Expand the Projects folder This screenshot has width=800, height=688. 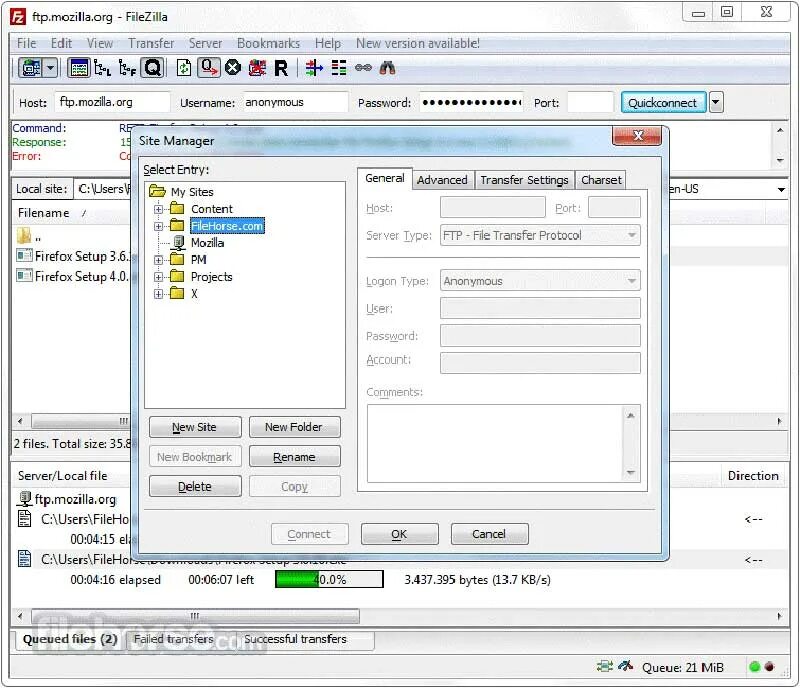[159, 277]
